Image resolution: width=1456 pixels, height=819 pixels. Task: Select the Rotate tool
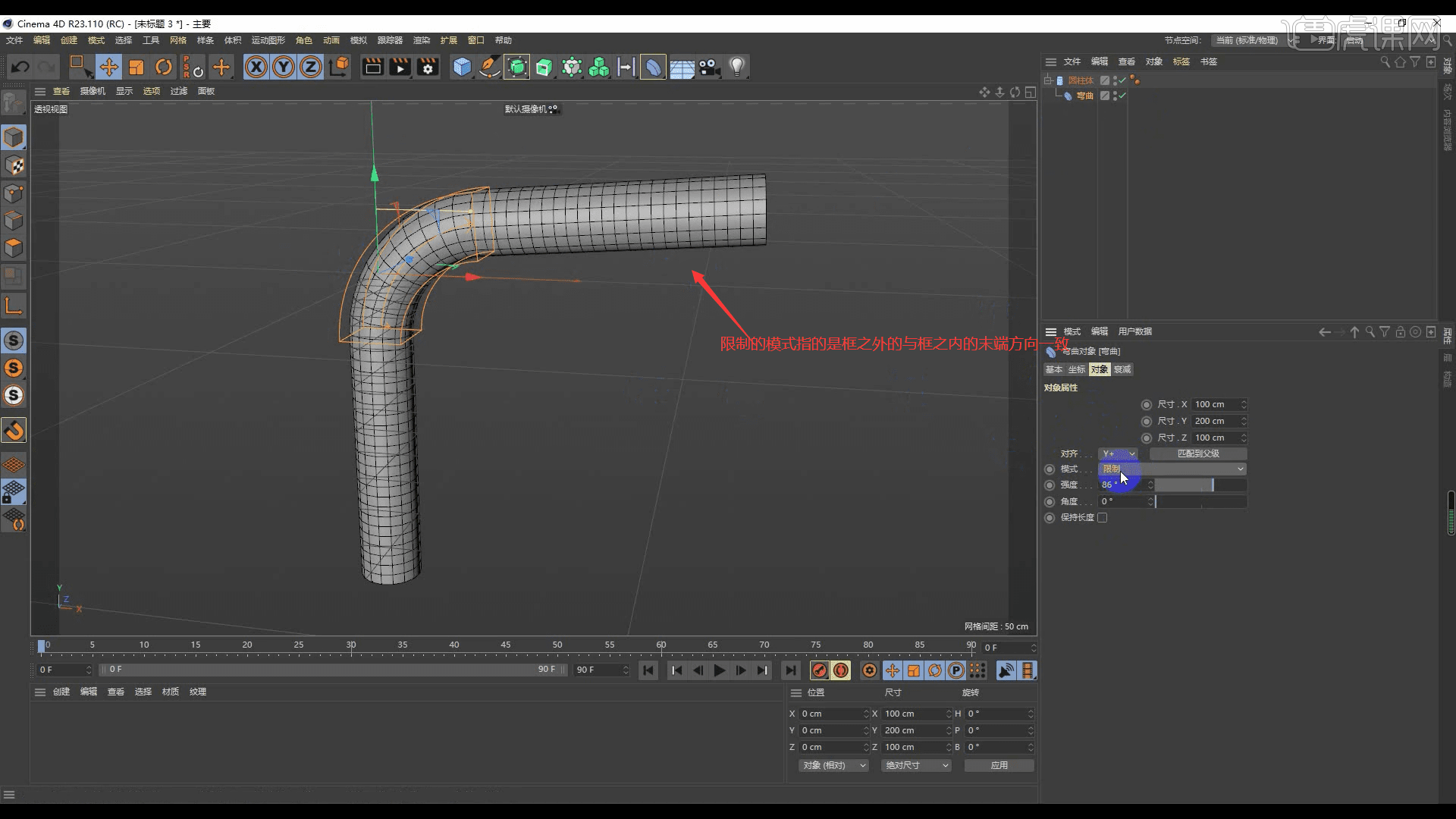point(164,67)
